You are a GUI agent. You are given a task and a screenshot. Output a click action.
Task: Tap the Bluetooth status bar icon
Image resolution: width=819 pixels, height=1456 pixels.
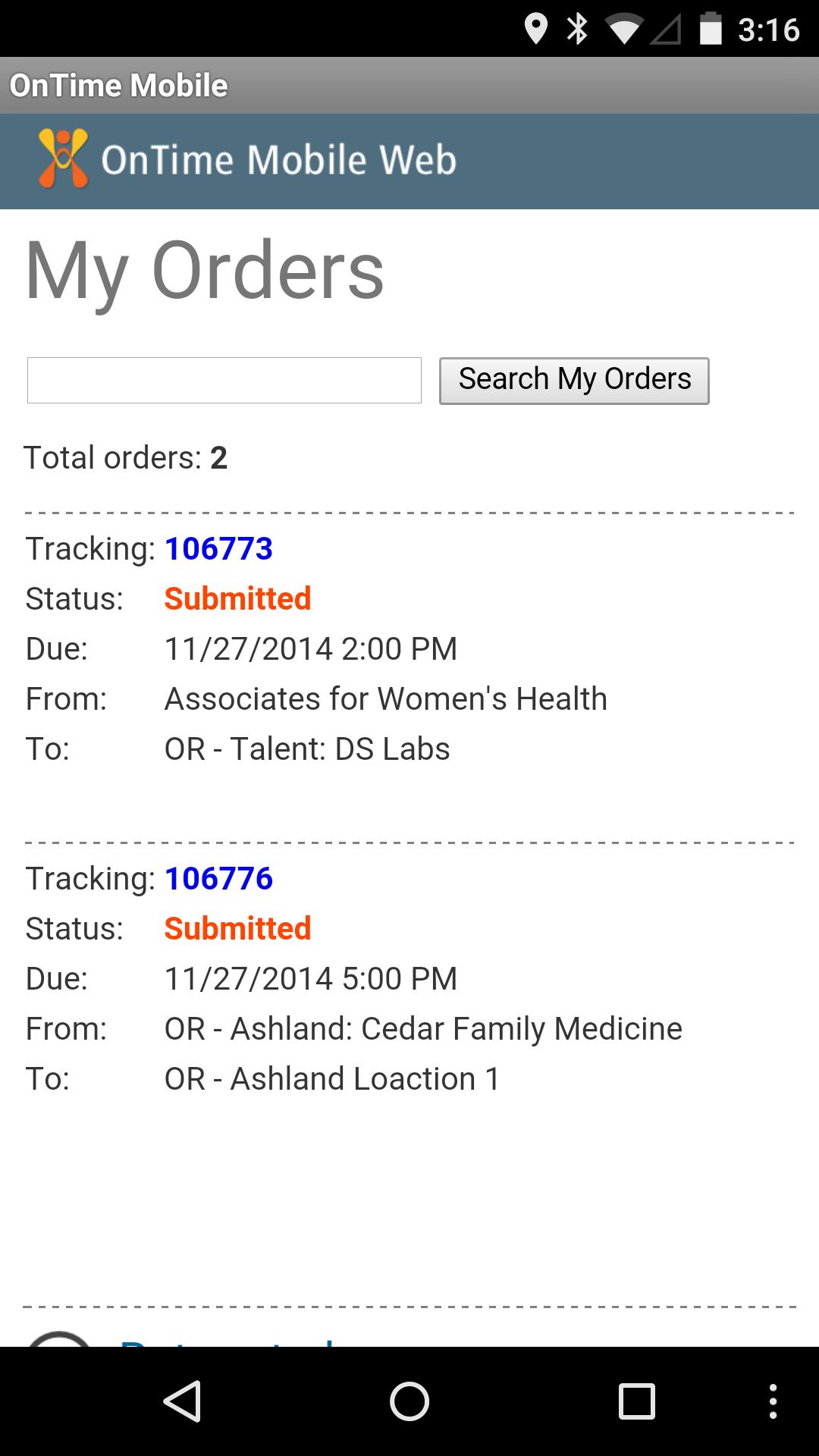(x=578, y=30)
